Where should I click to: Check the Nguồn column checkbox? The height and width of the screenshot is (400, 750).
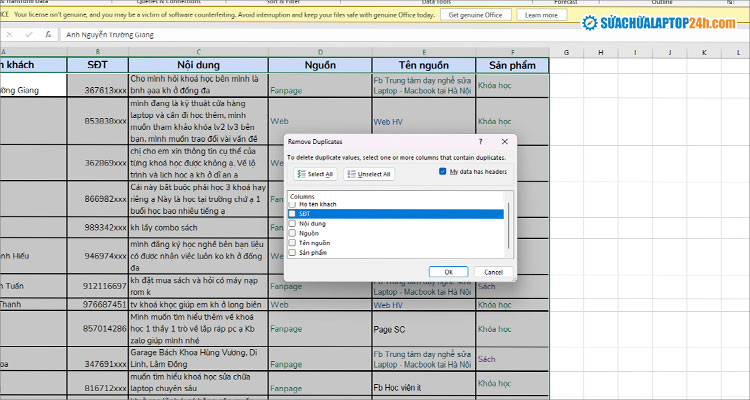tap(292, 233)
